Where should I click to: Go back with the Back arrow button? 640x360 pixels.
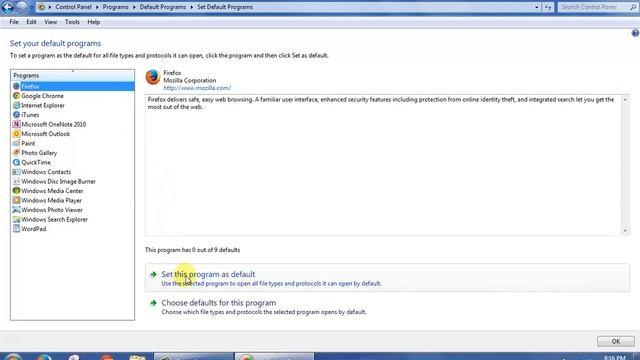tap(7, 7)
